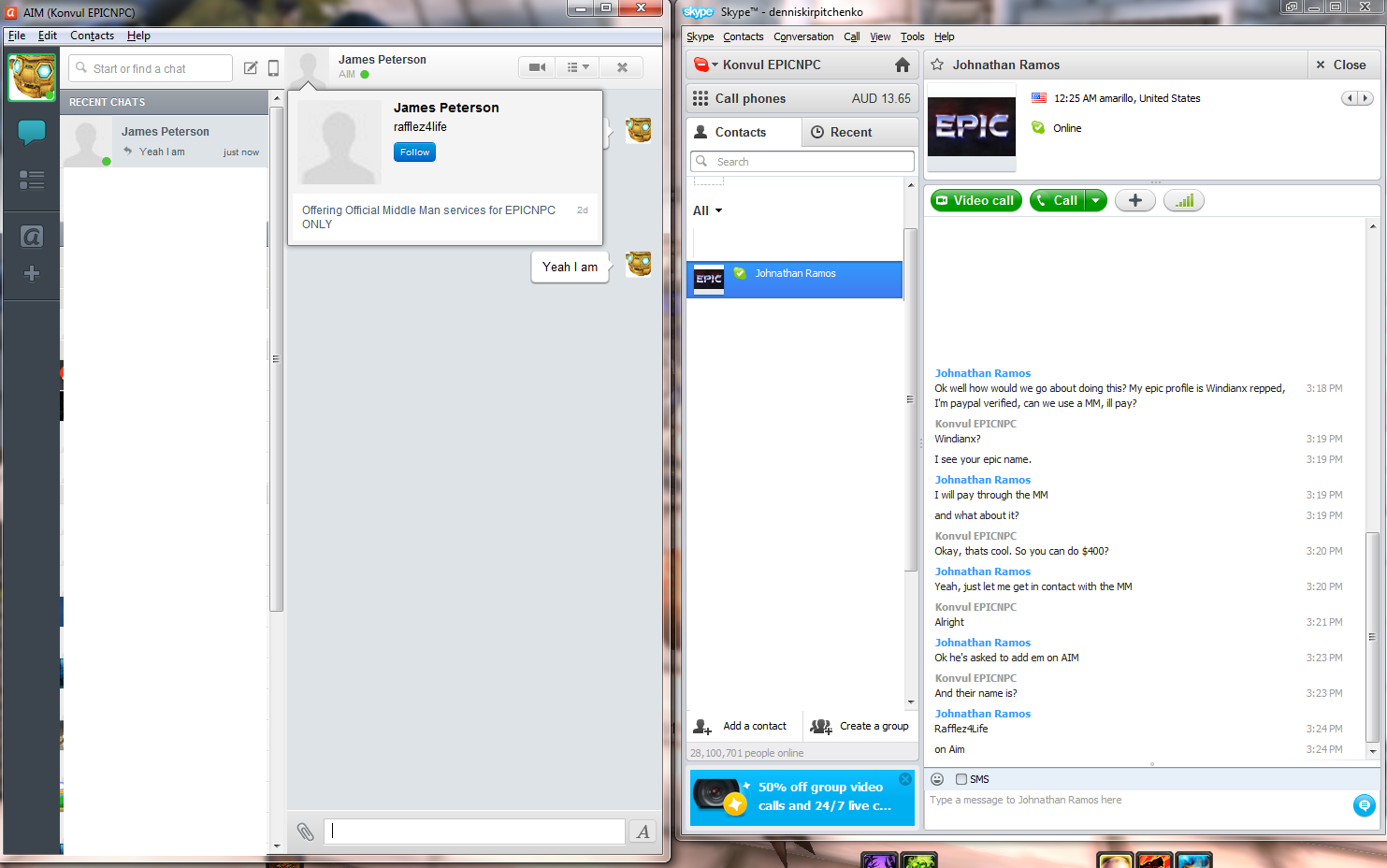Open Call phones dial pad in Skype
This screenshot has height=868, width=1387.
click(802, 98)
